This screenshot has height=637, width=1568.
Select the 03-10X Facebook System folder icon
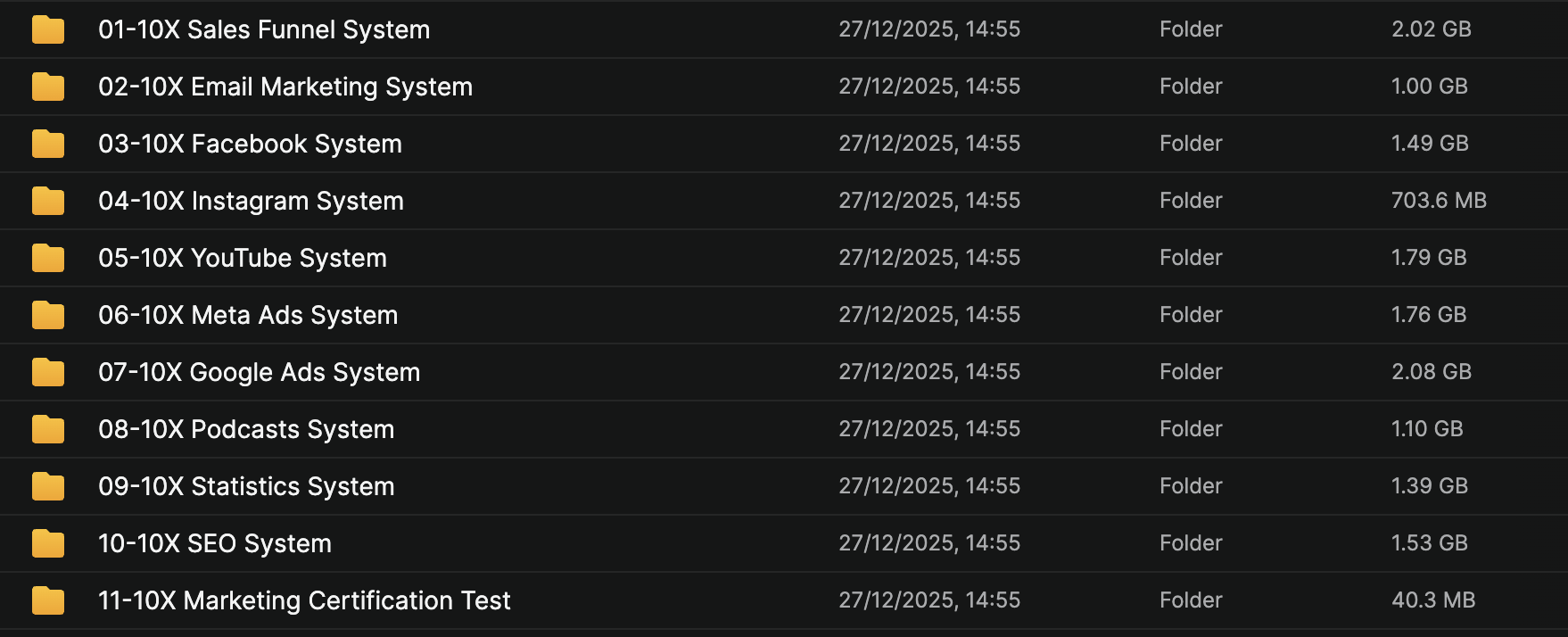48,144
